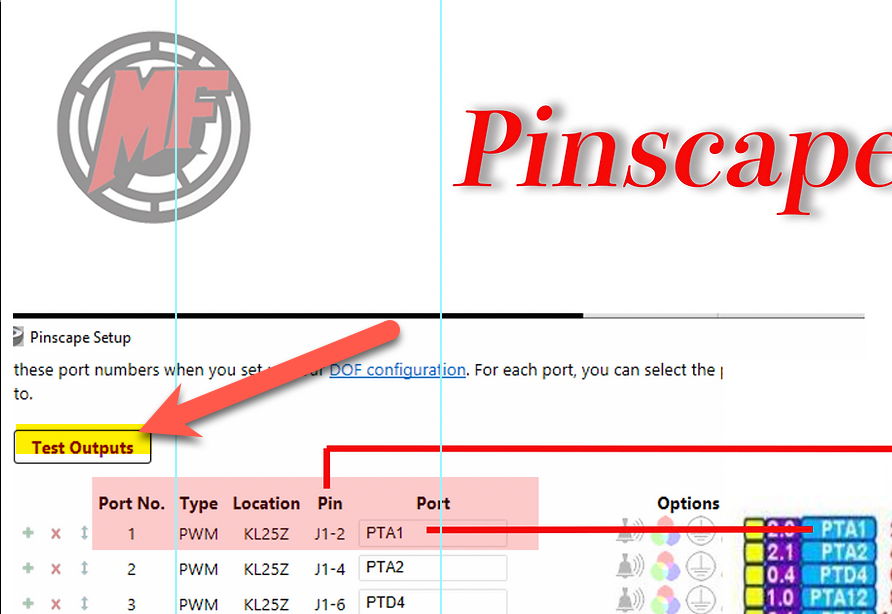Add a row above port 2
Viewport: 892px width, 614px height.
(x=28, y=568)
